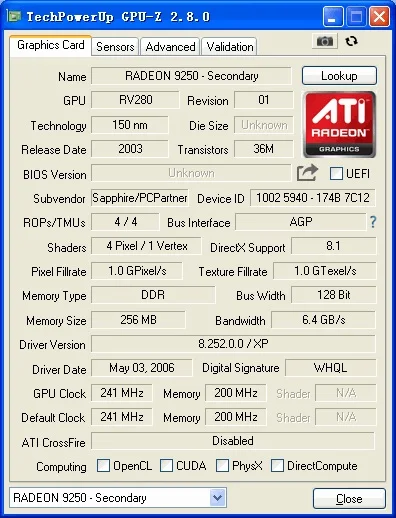Image resolution: width=396 pixels, height=518 pixels.
Task: Close the window with the red X
Action: point(379,16)
